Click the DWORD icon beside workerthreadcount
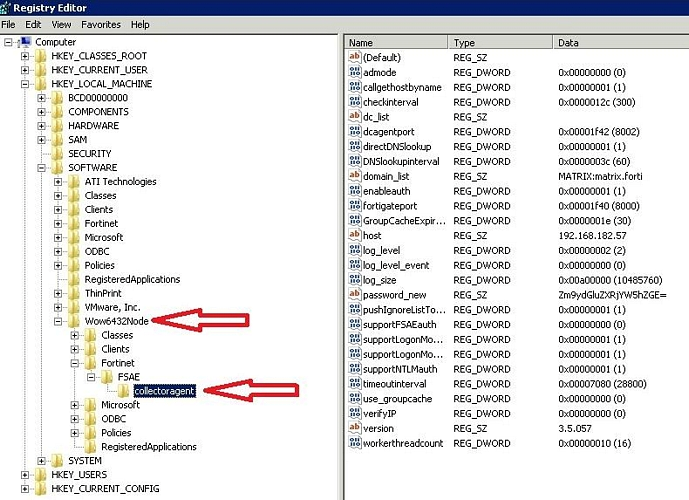 point(354,443)
